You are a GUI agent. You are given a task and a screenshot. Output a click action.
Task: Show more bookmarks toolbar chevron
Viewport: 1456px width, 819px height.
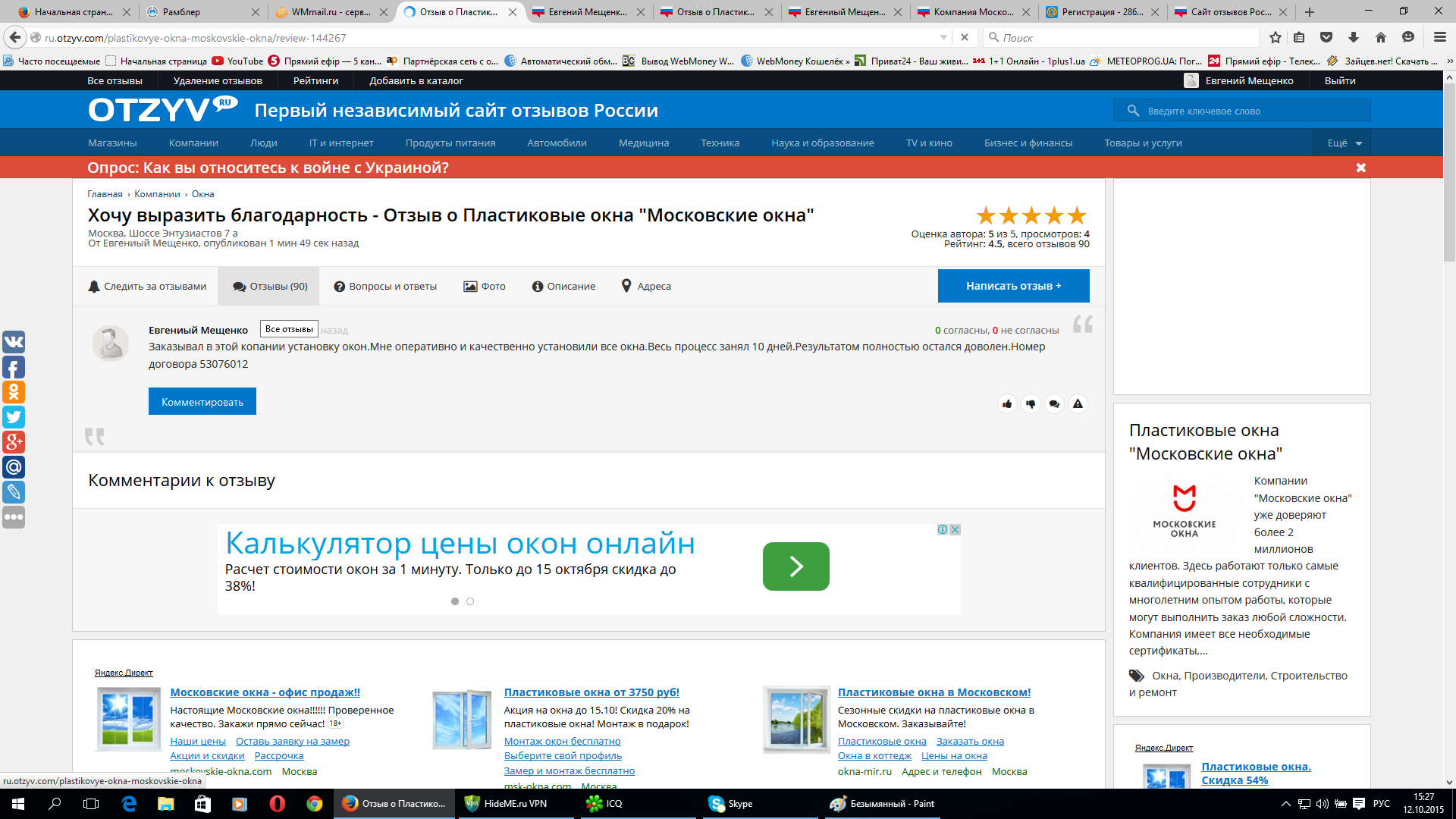1450,61
